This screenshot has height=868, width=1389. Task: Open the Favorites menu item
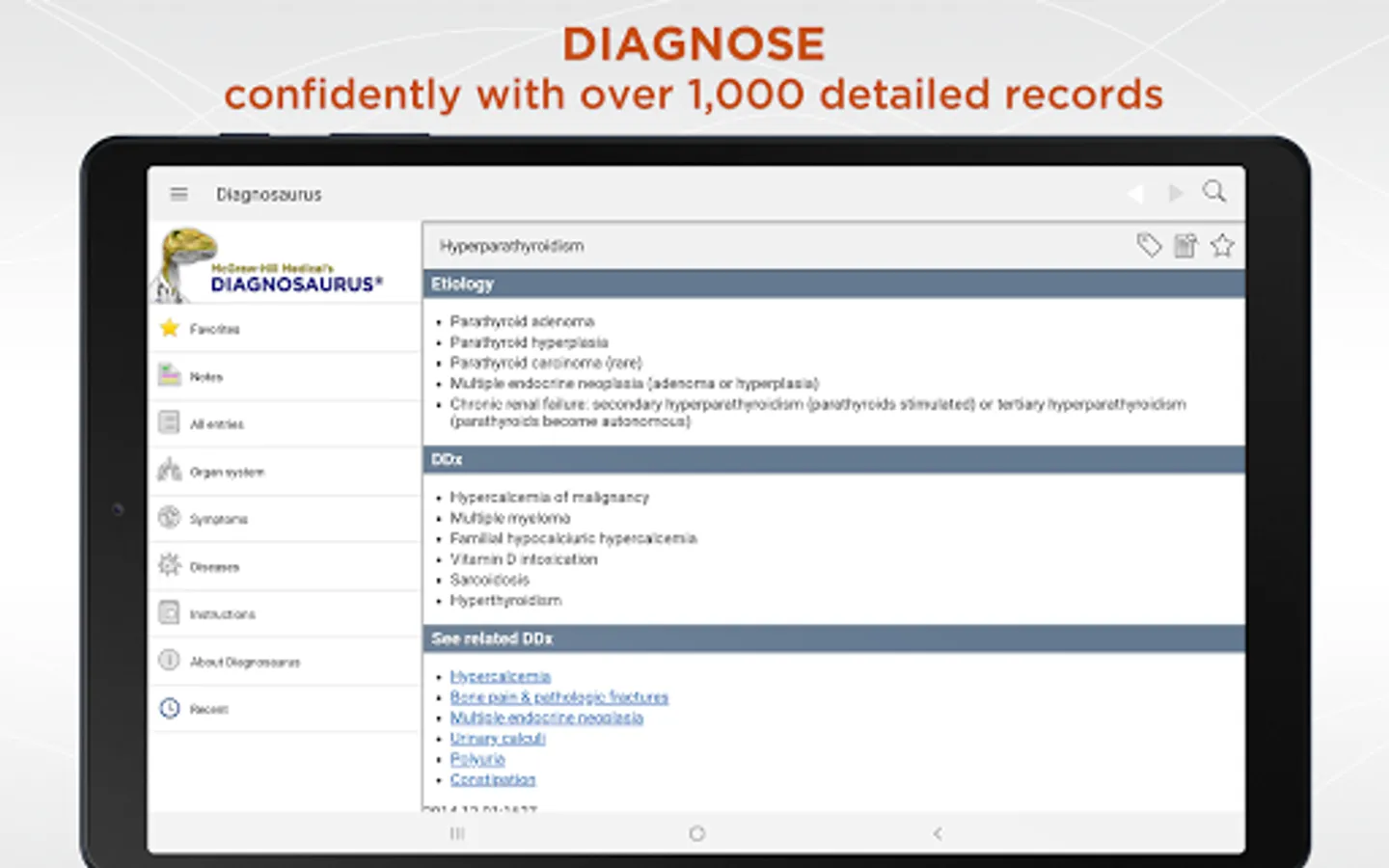coord(286,329)
